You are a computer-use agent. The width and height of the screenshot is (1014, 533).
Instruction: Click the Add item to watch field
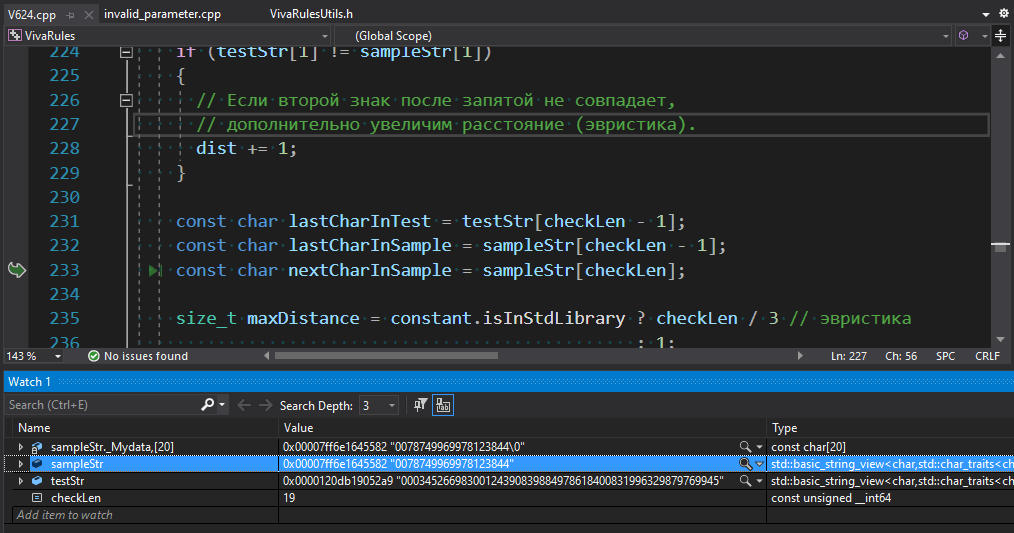click(x=146, y=515)
